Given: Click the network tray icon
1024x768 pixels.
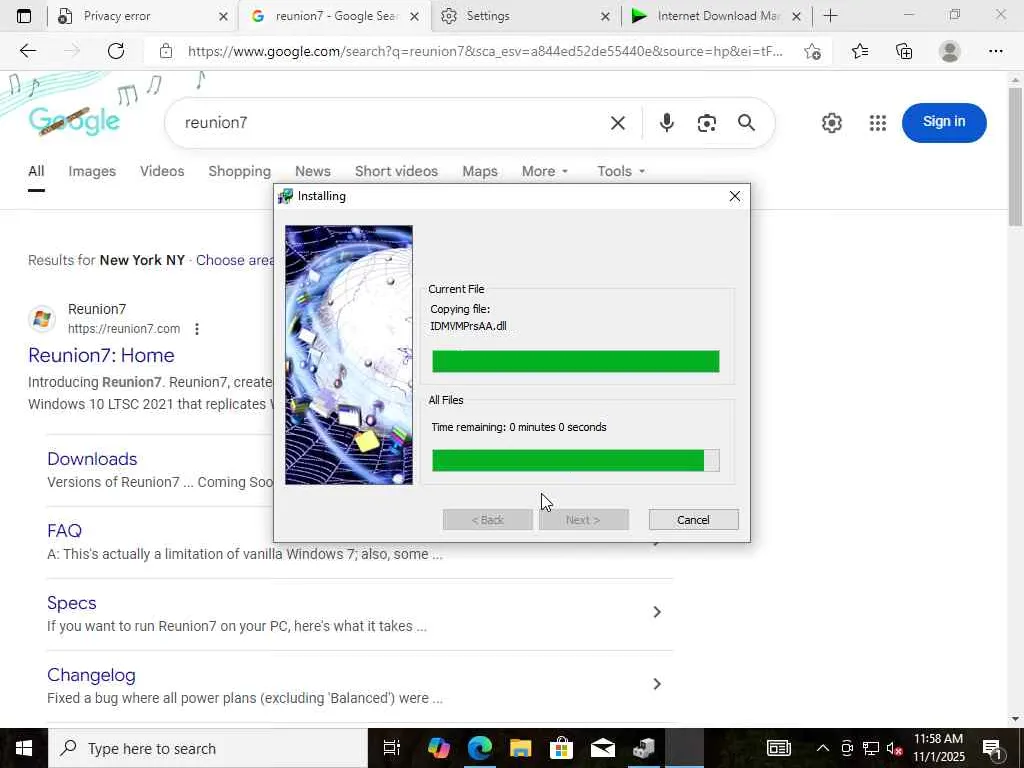Looking at the screenshot, I should coord(871,748).
